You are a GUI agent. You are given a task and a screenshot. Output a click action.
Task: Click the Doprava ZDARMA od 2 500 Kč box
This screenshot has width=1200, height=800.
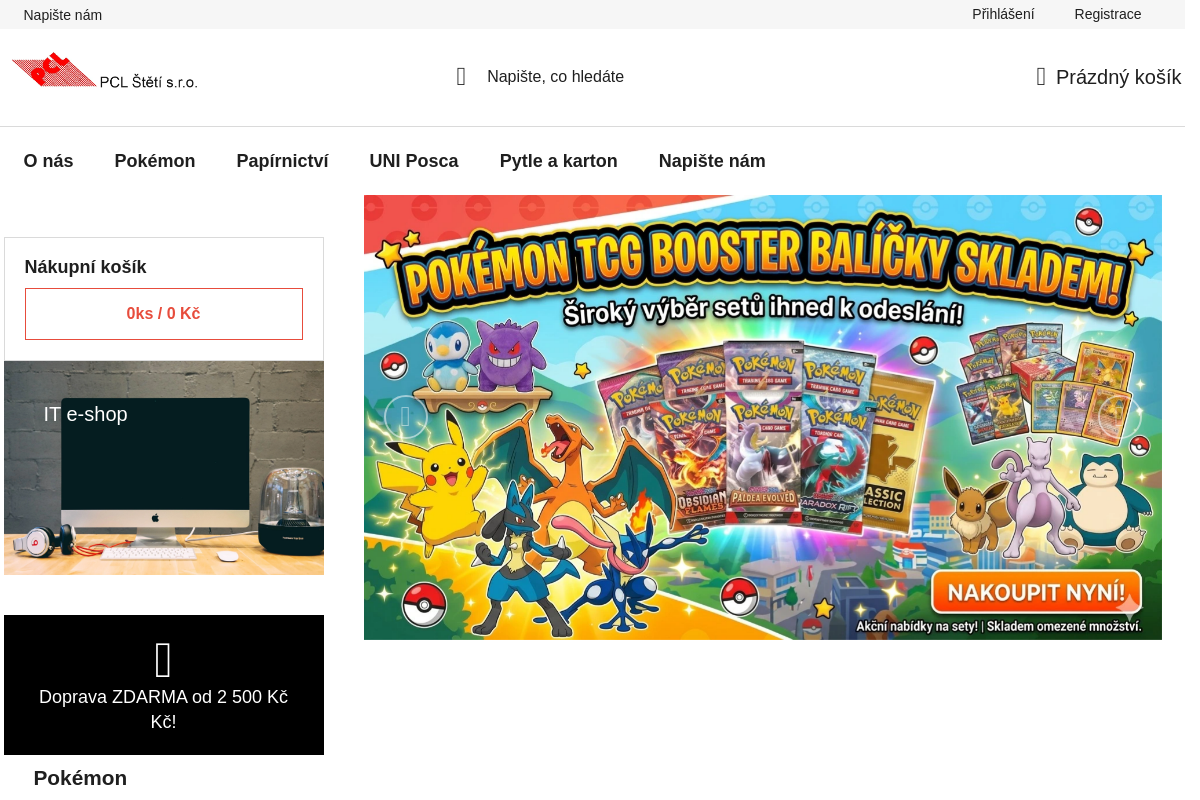coord(164,685)
